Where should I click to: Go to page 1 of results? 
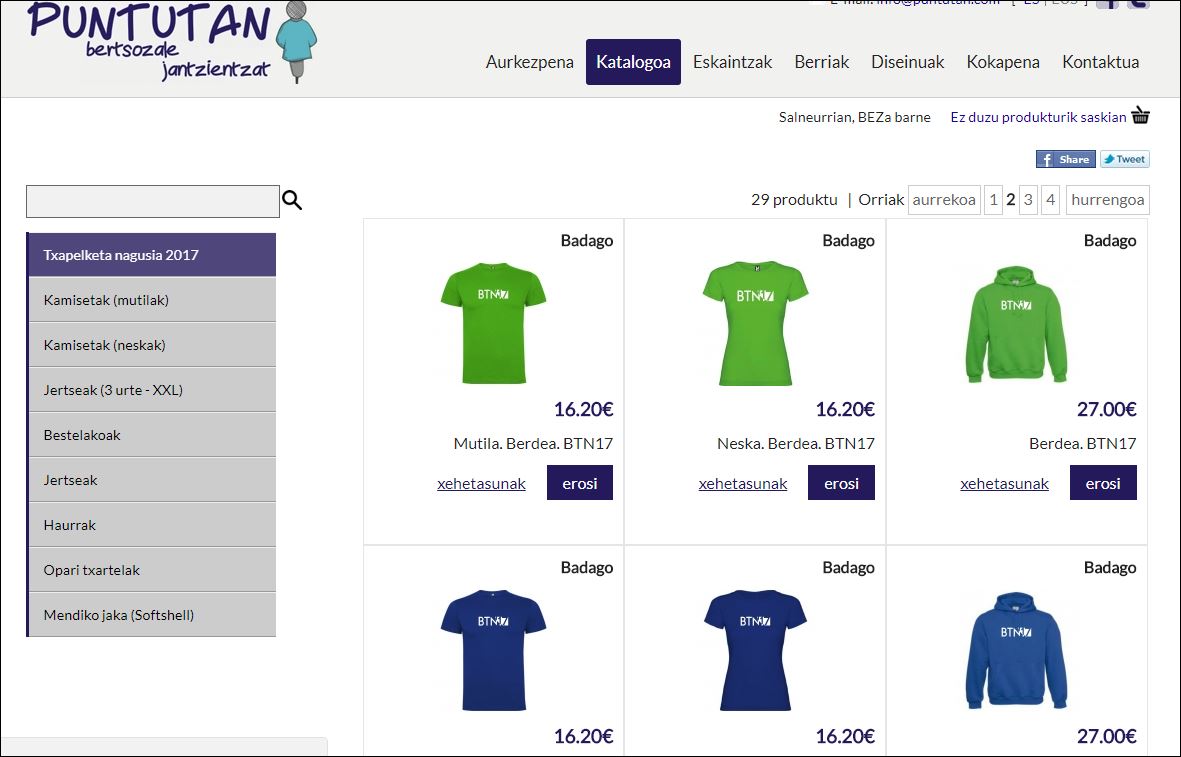tap(993, 200)
